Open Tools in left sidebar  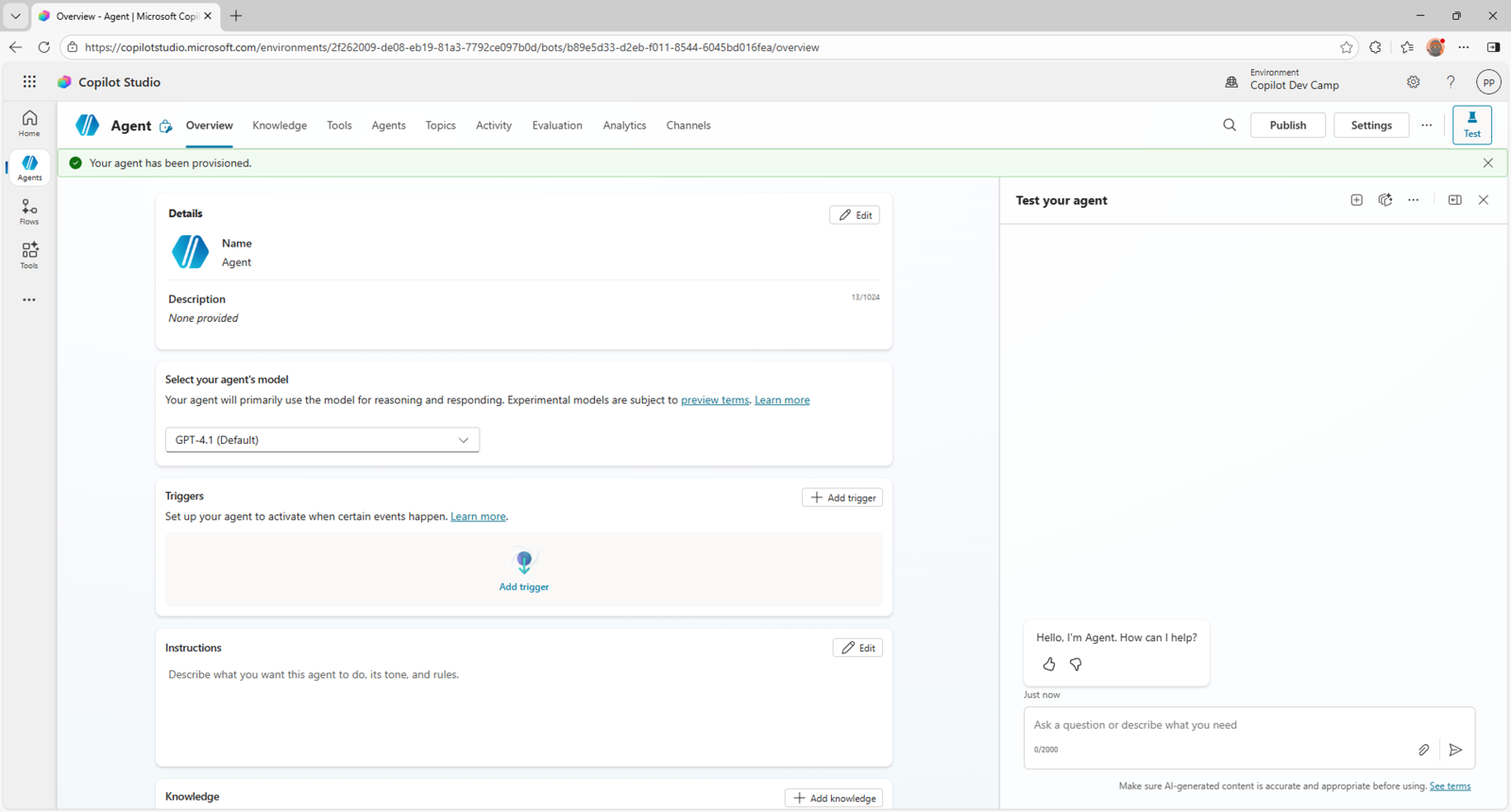29,255
